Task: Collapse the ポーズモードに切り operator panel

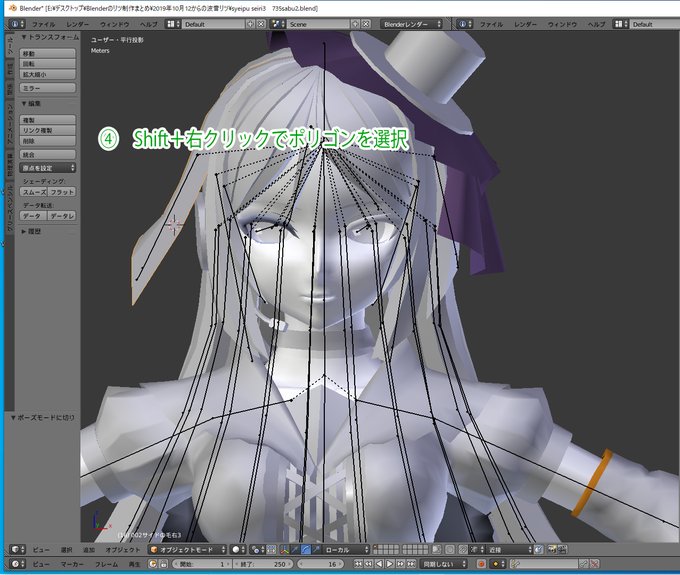Action: tap(42, 418)
